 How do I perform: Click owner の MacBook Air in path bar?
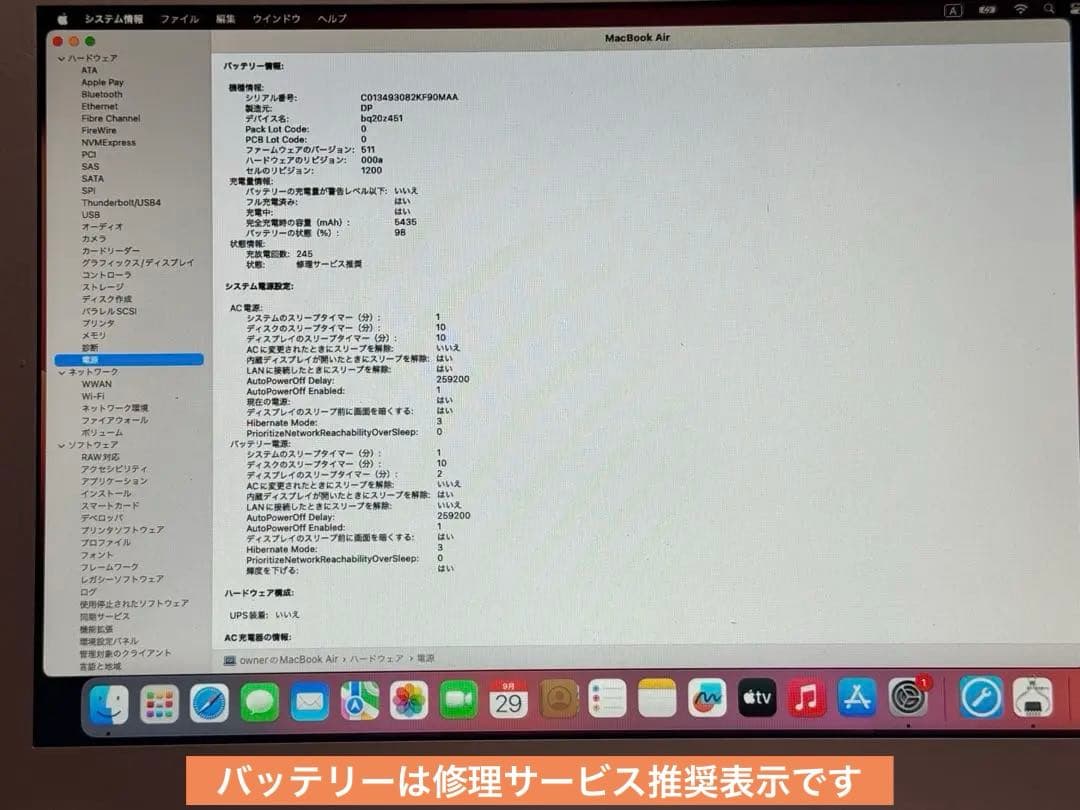point(289,659)
